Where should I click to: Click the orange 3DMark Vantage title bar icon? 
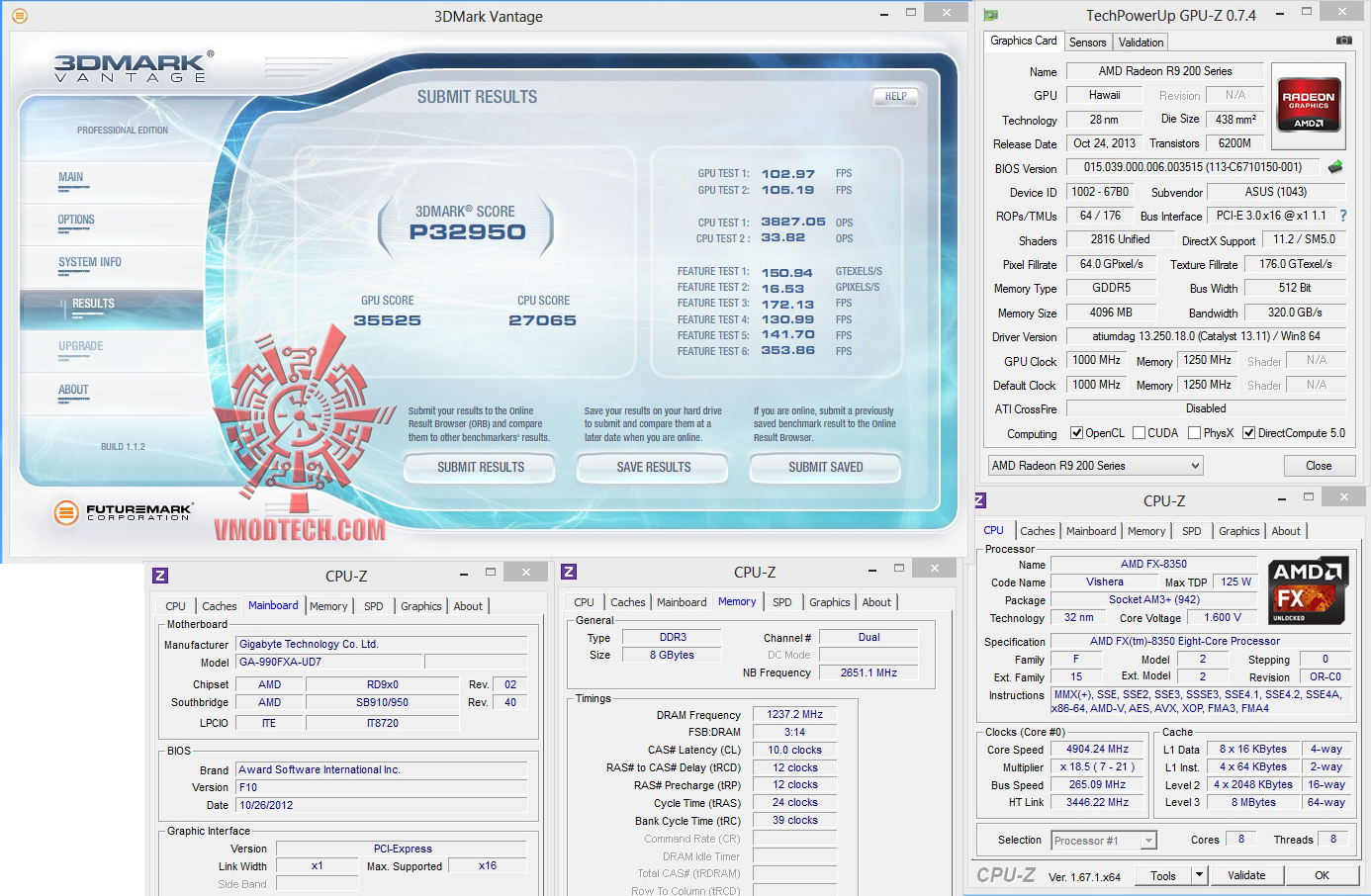click(x=19, y=16)
